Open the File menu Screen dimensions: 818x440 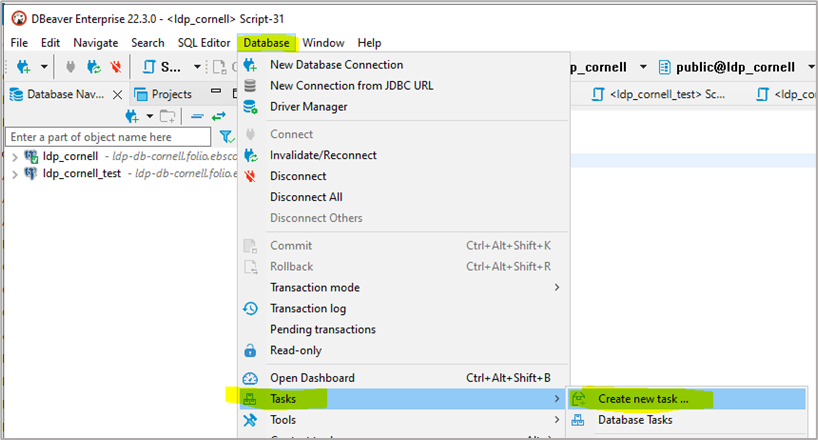click(x=19, y=43)
